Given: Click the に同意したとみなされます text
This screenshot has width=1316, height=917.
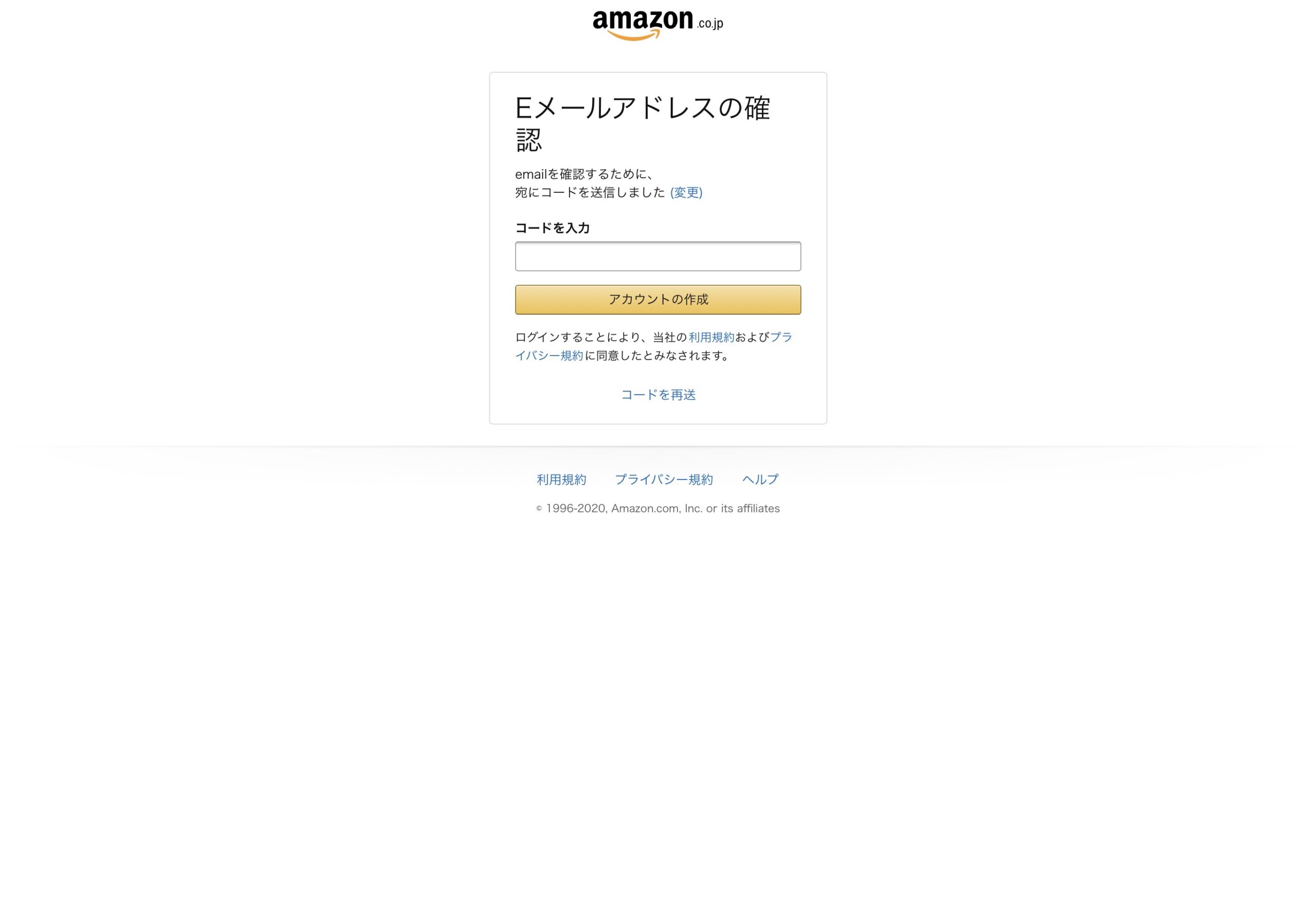Looking at the screenshot, I should point(657,356).
